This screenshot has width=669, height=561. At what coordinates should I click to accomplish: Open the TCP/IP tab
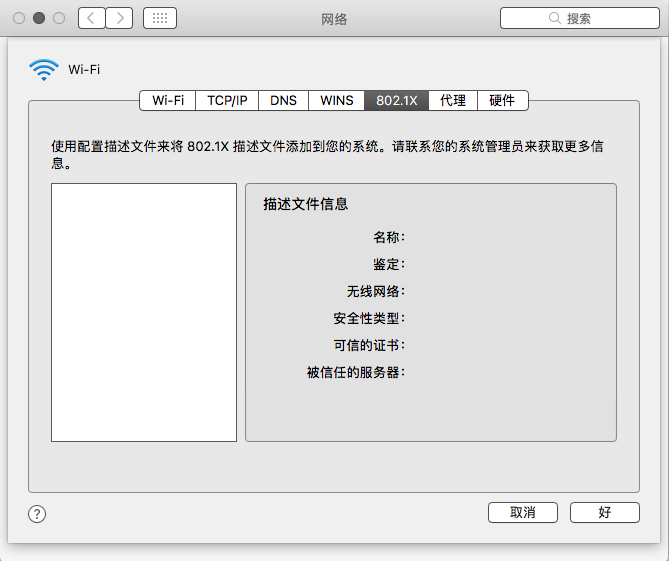[227, 100]
